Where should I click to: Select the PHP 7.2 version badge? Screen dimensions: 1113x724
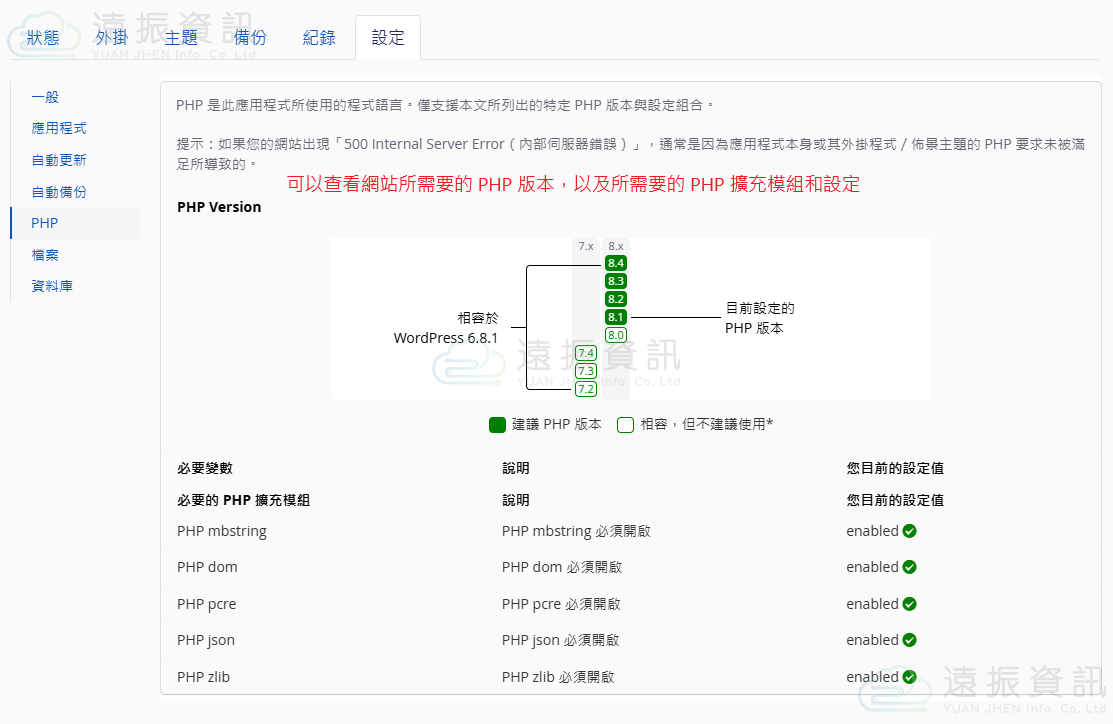click(x=586, y=389)
